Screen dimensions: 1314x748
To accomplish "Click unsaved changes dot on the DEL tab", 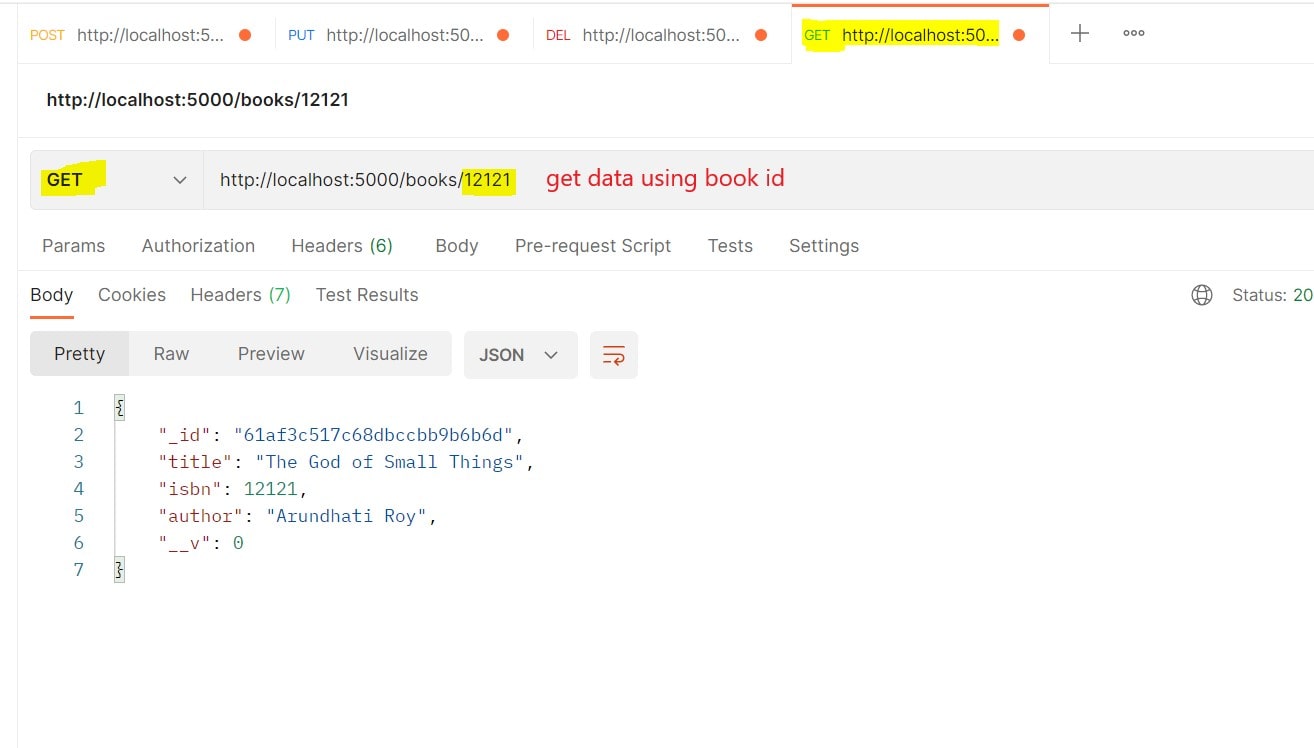I will pos(761,33).
